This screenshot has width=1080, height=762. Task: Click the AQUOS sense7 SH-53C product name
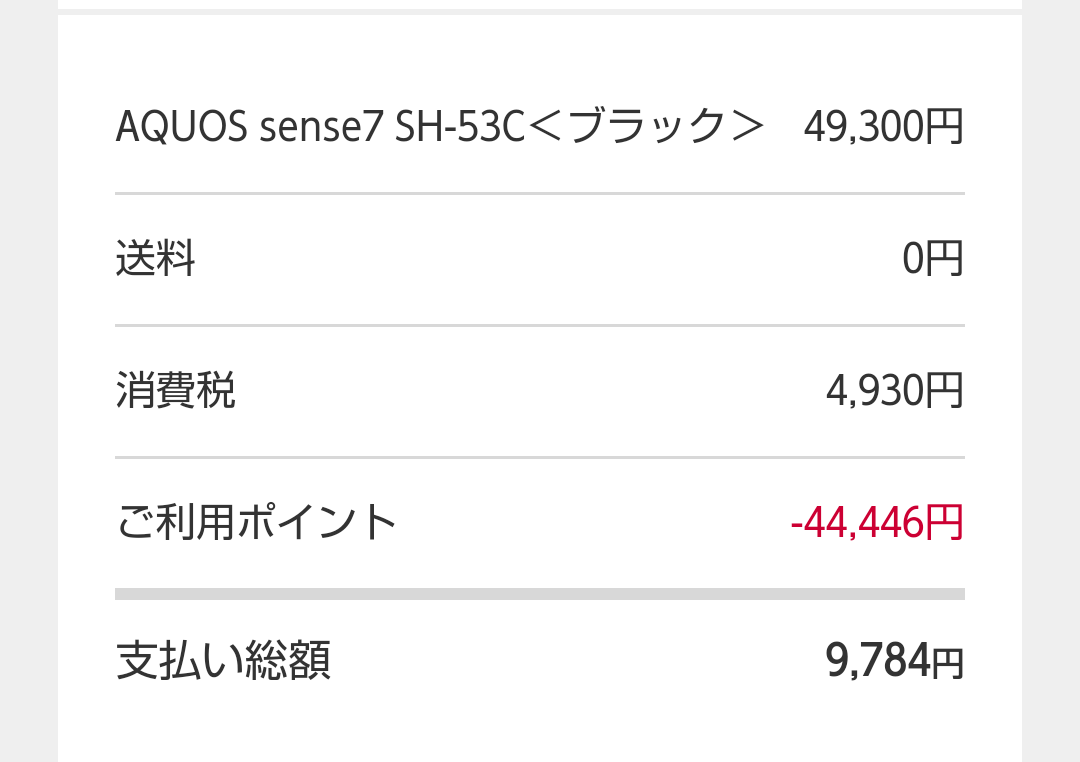click(x=320, y=128)
